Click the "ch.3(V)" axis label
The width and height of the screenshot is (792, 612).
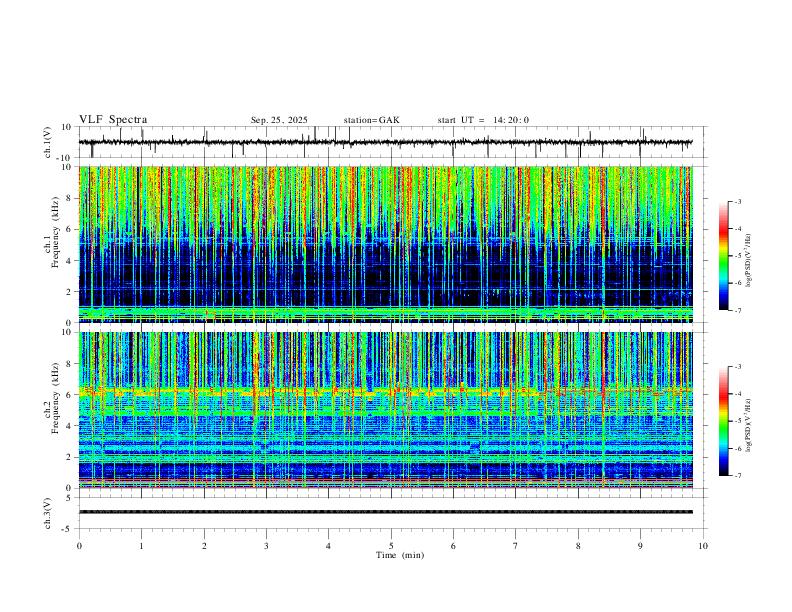click(x=48, y=513)
